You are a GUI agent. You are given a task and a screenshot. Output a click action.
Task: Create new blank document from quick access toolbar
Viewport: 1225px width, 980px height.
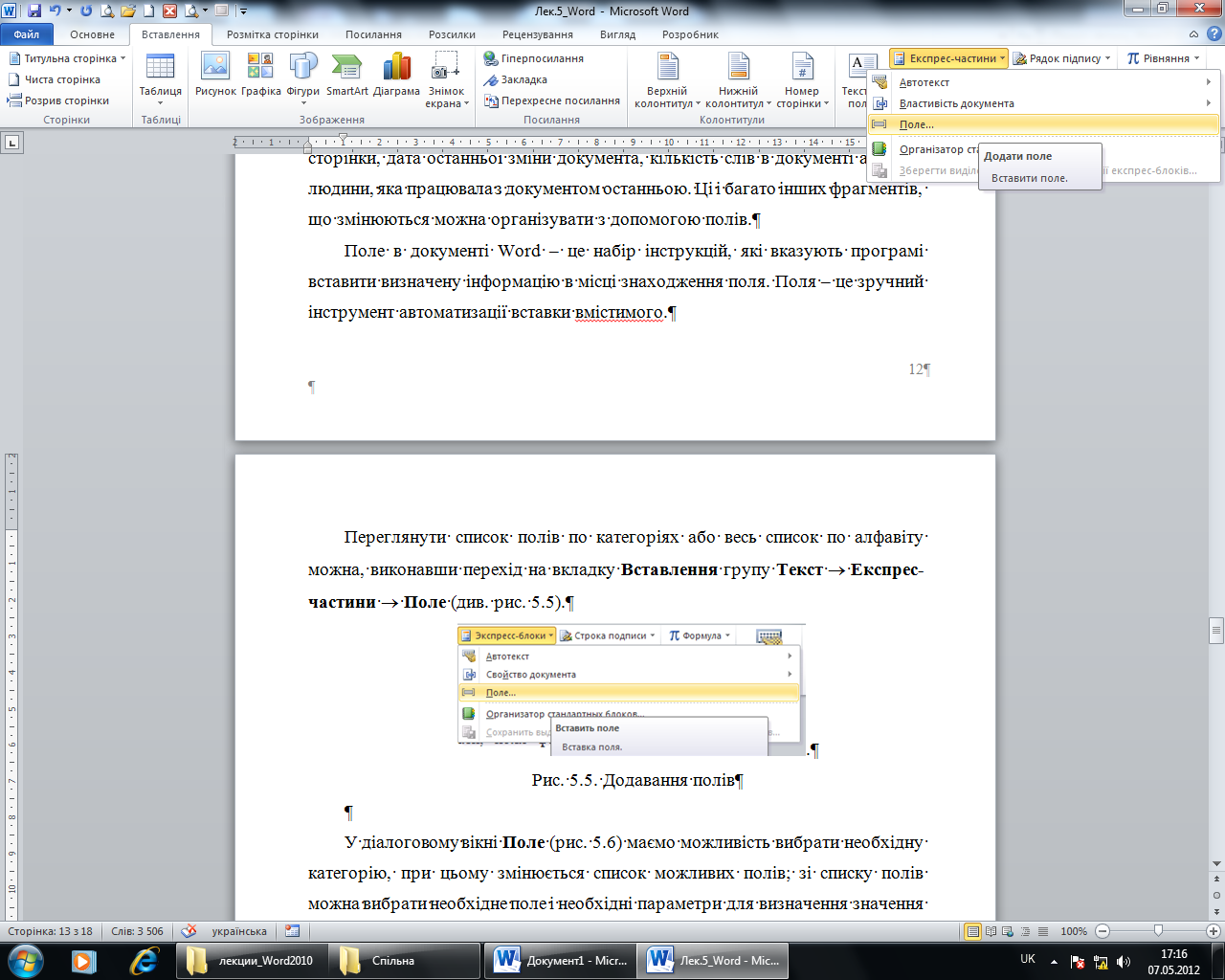pyautogui.click(x=148, y=11)
